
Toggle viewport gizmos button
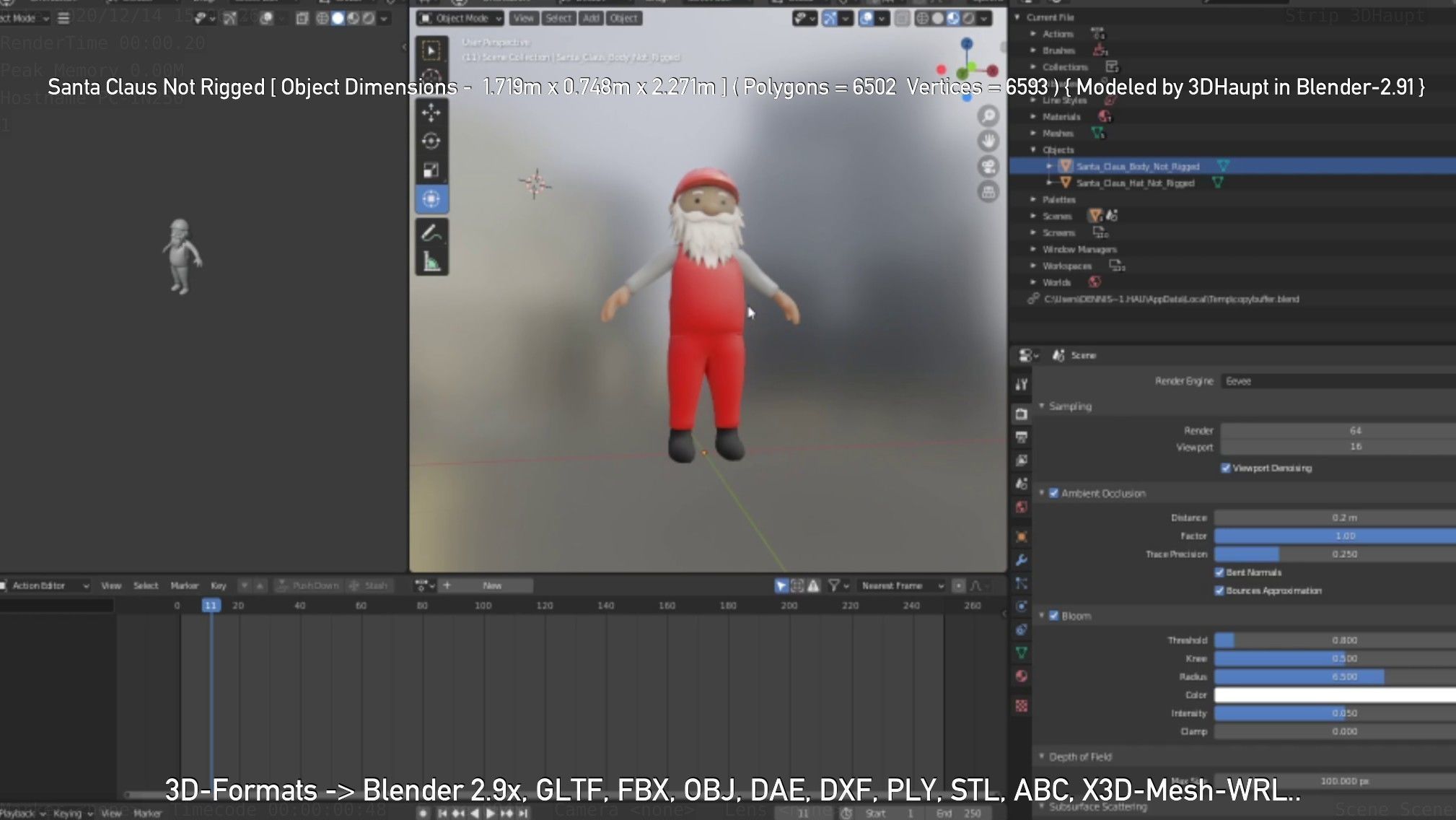(830, 19)
